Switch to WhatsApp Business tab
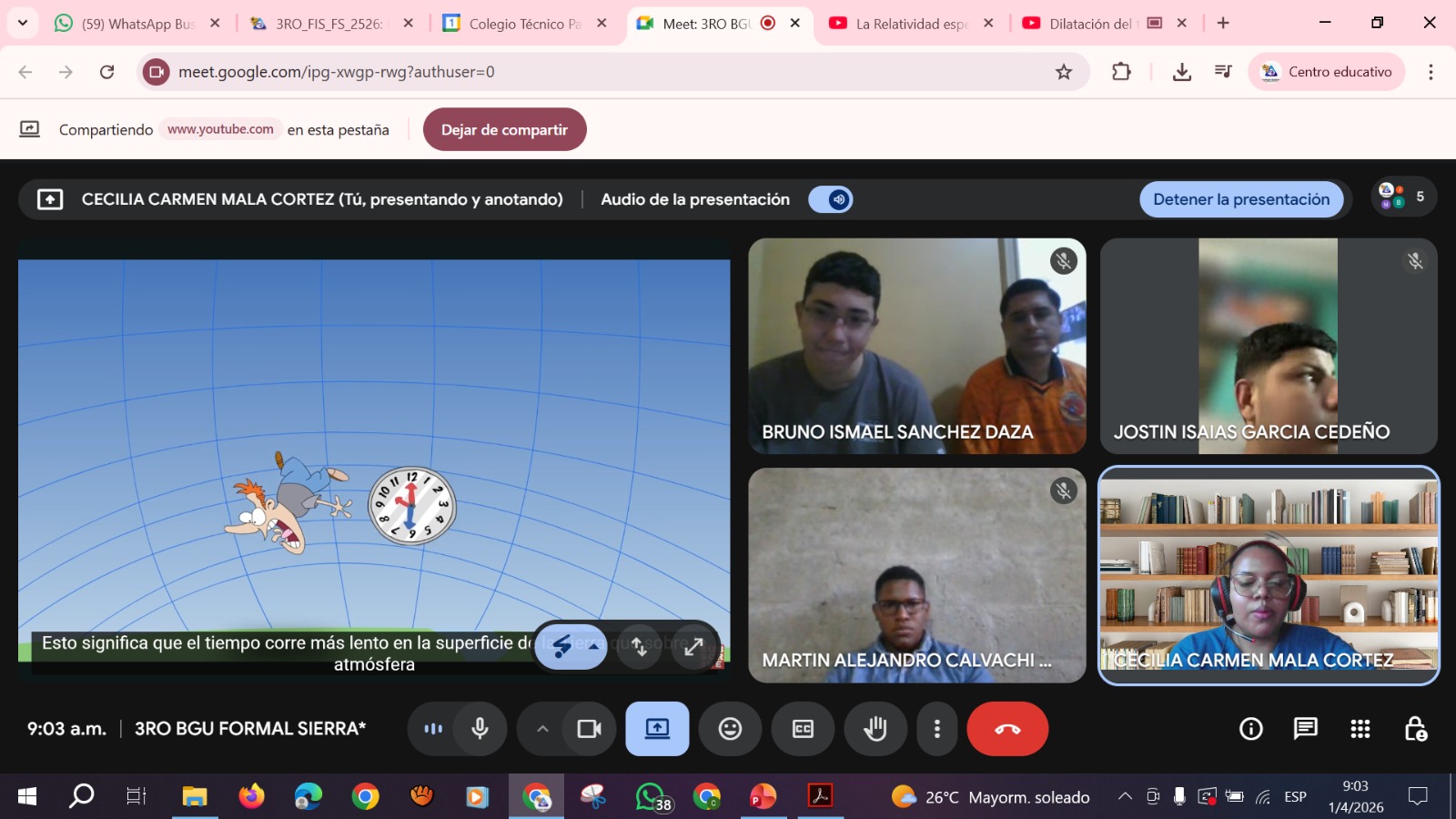1456x819 pixels. pos(136,24)
